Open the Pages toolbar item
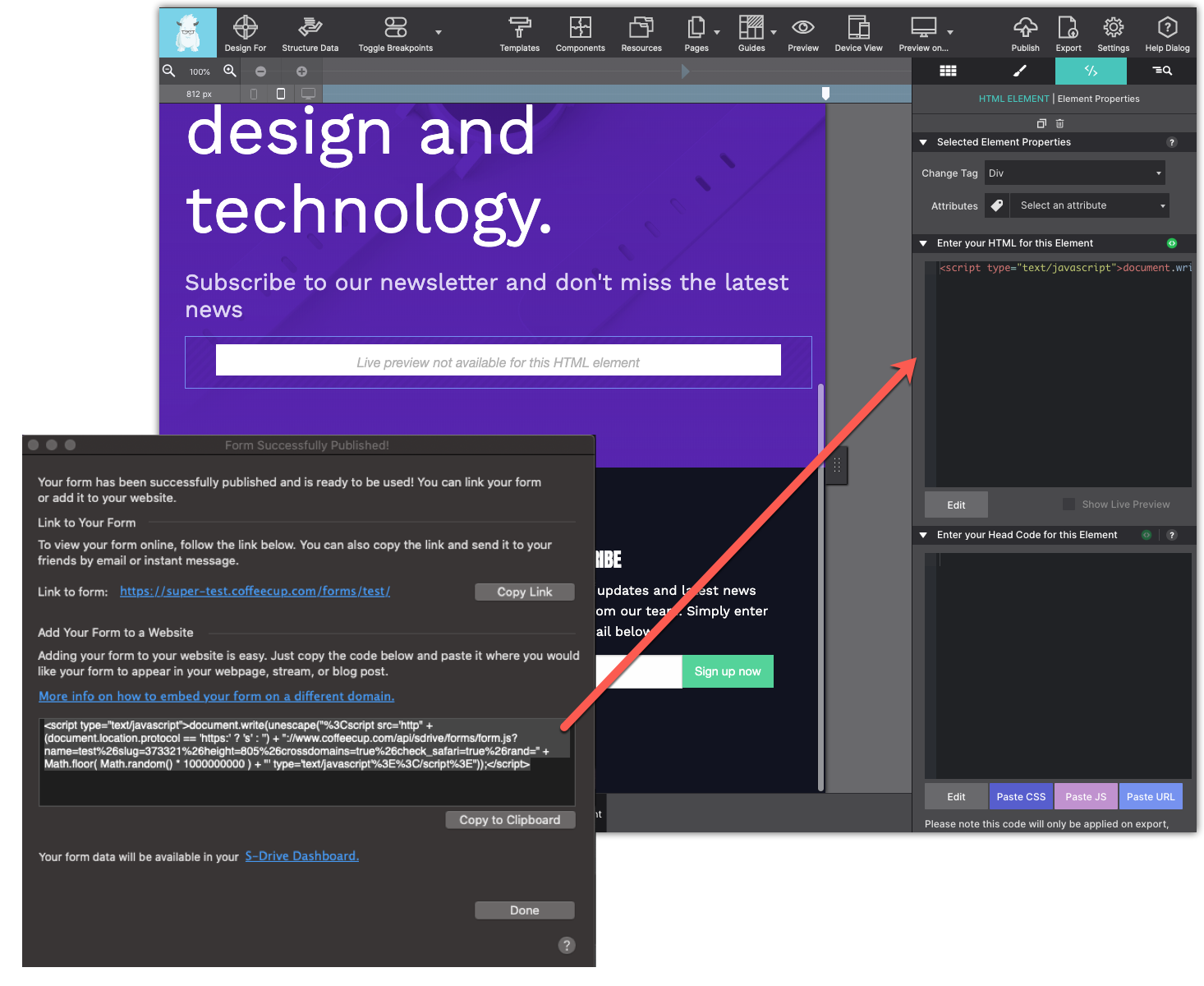1204x986 pixels. point(696,34)
